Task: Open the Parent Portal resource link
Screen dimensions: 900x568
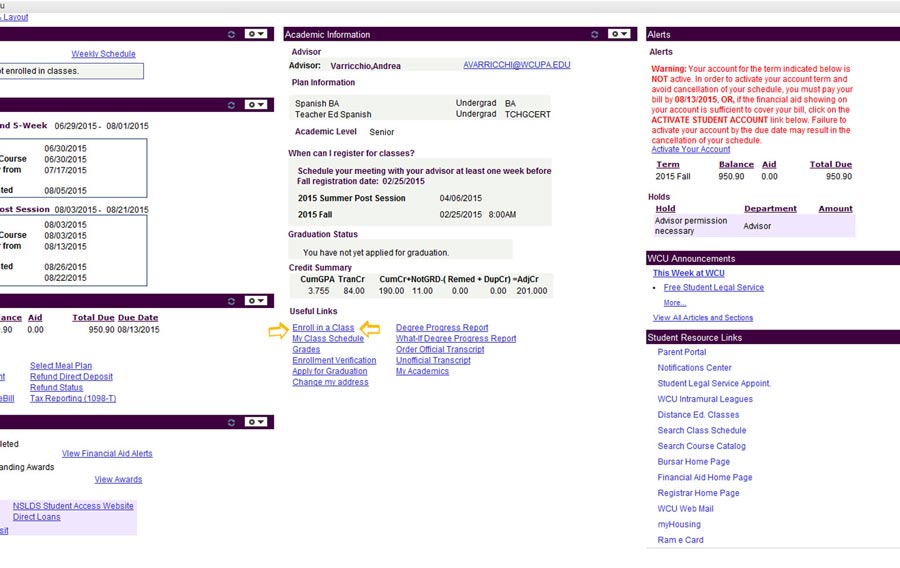Action: click(681, 352)
